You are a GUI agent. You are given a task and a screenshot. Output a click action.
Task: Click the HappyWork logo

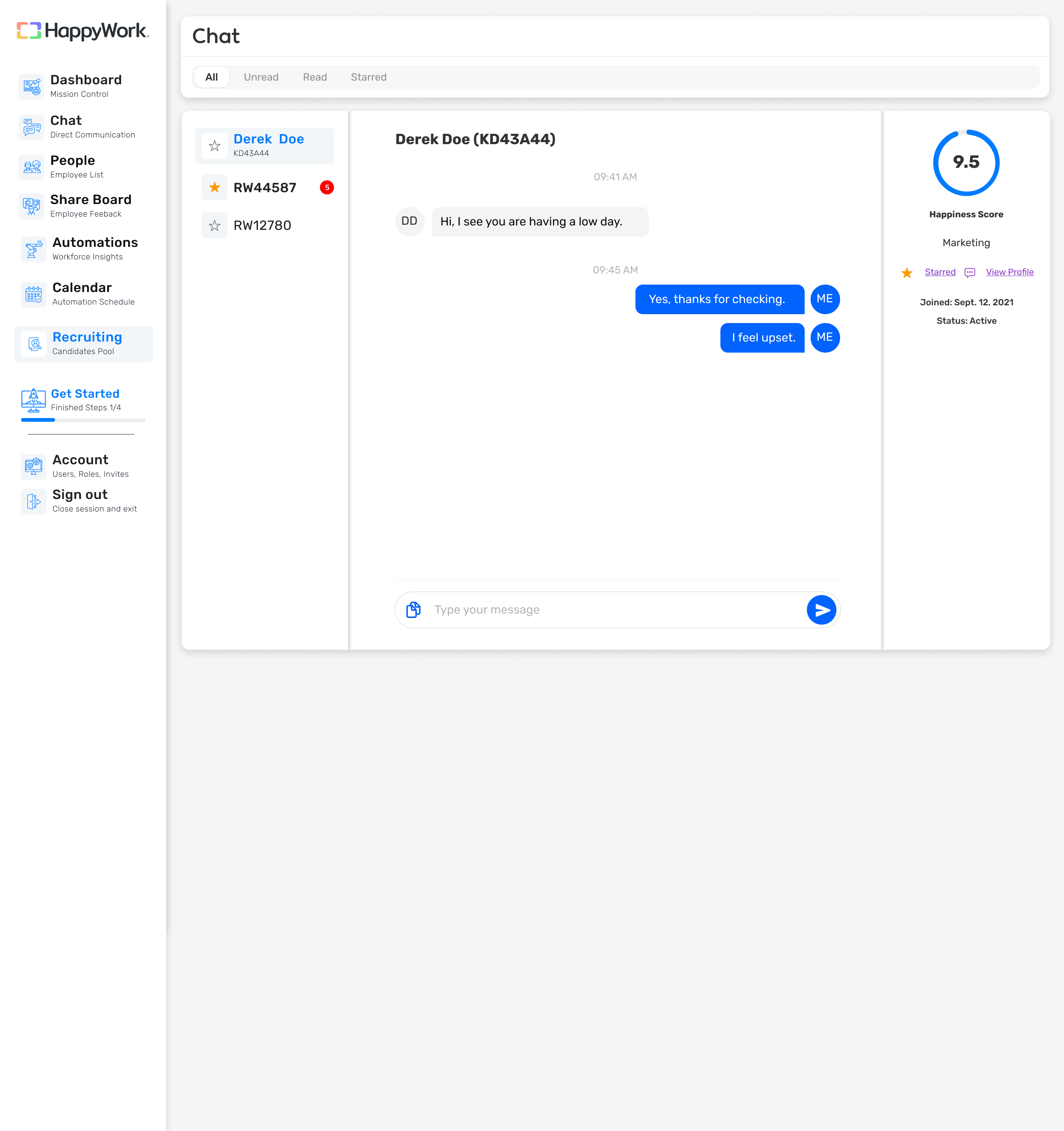click(x=83, y=31)
